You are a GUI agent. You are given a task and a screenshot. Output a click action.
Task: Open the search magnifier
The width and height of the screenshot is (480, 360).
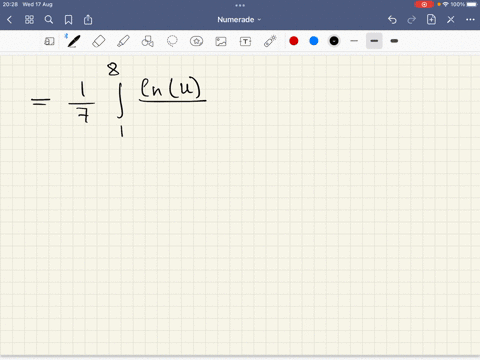[x=49, y=20]
